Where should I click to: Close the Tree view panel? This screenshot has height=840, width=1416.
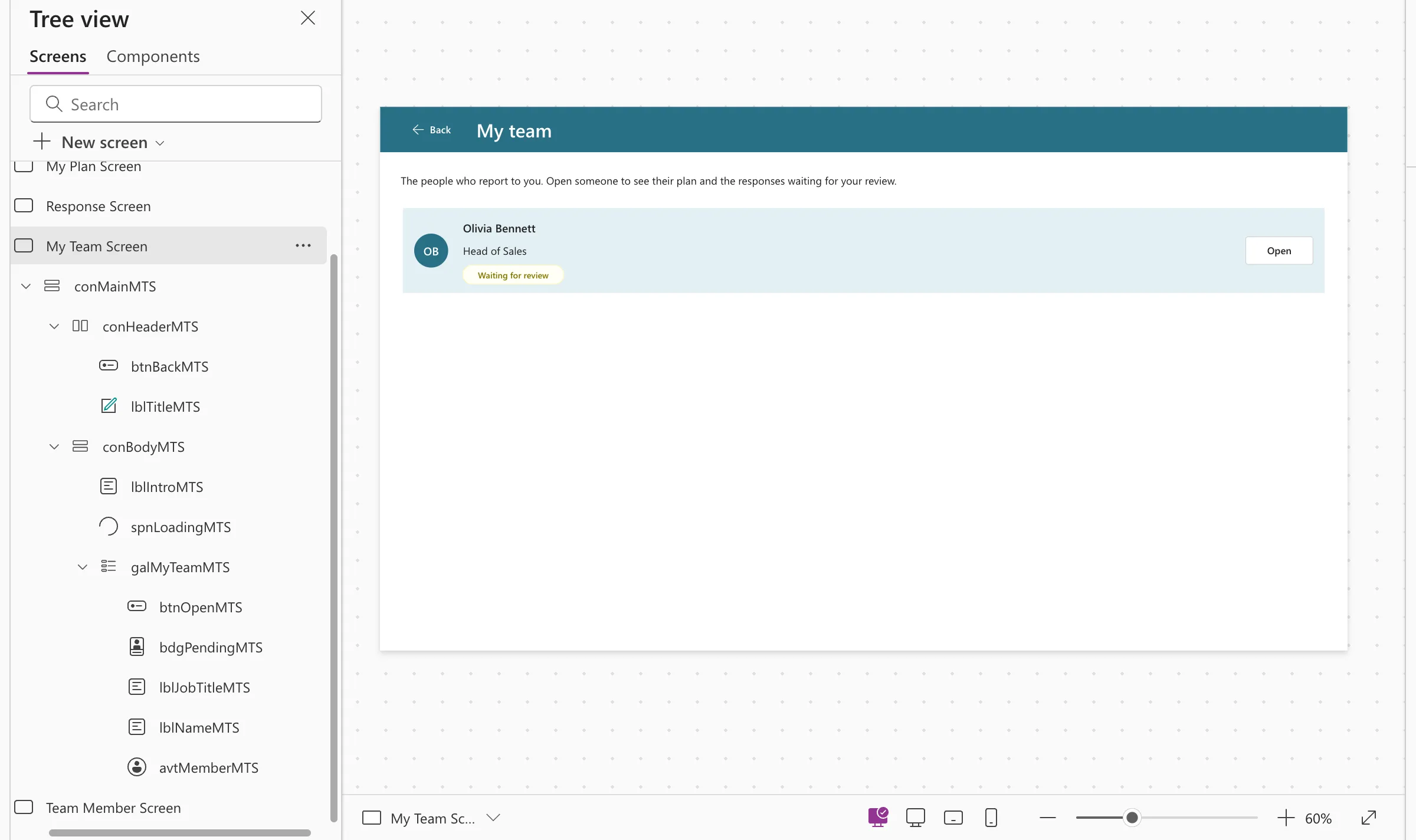point(308,18)
